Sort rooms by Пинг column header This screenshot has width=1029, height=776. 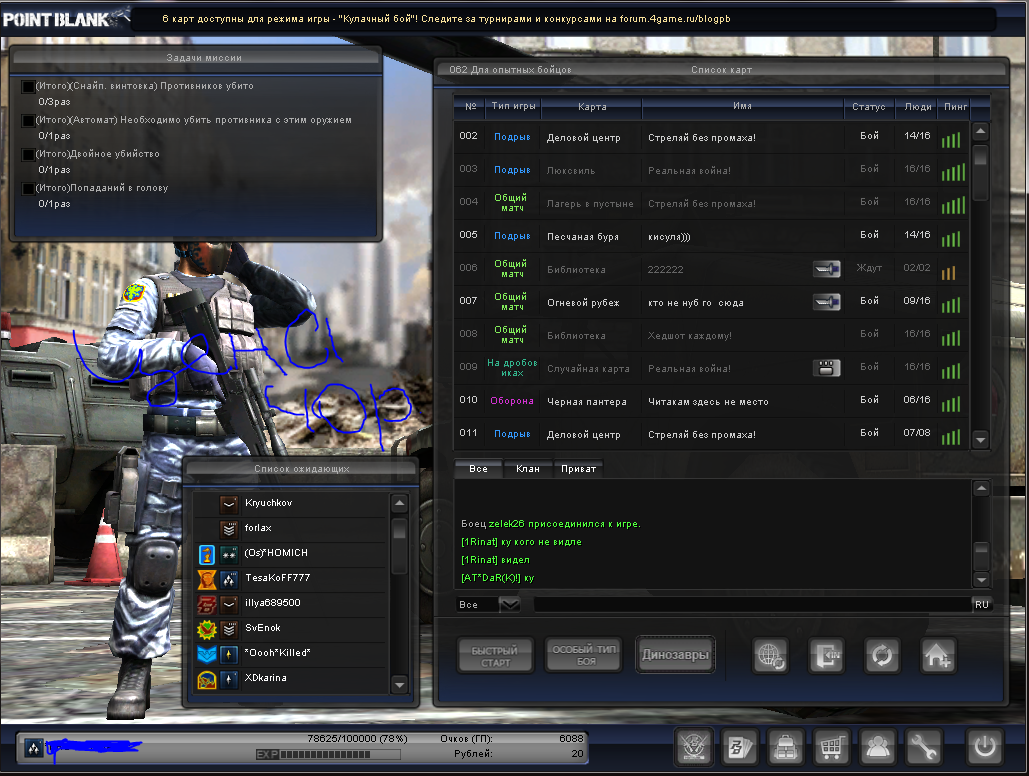click(955, 106)
